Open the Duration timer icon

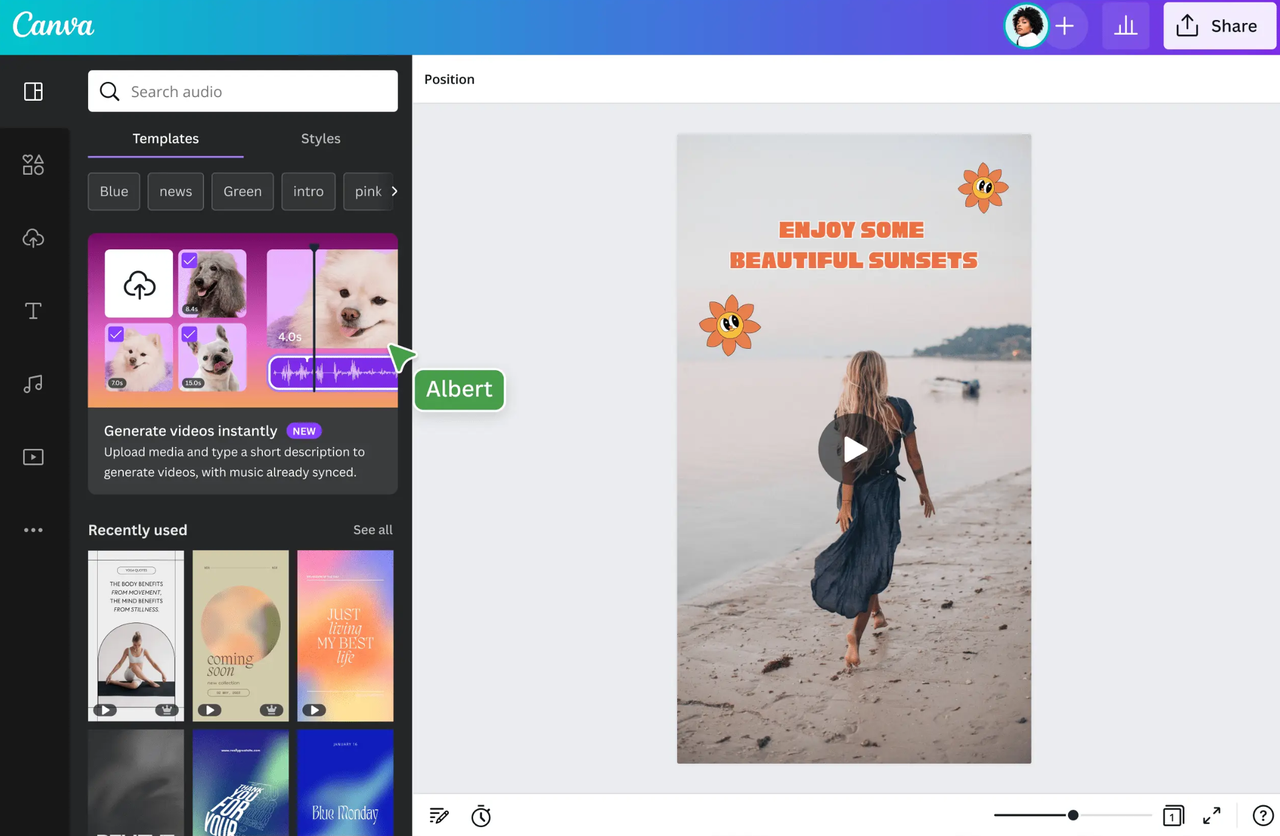coord(481,816)
